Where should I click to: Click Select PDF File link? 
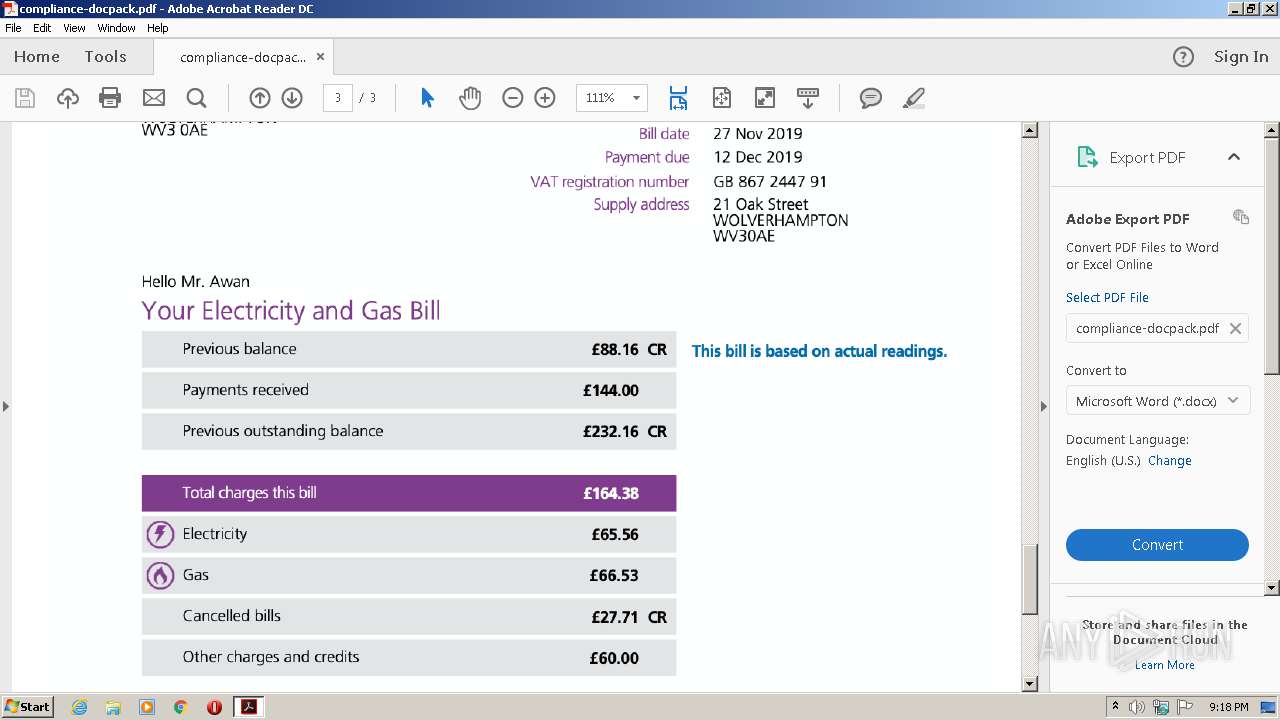(1107, 298)
